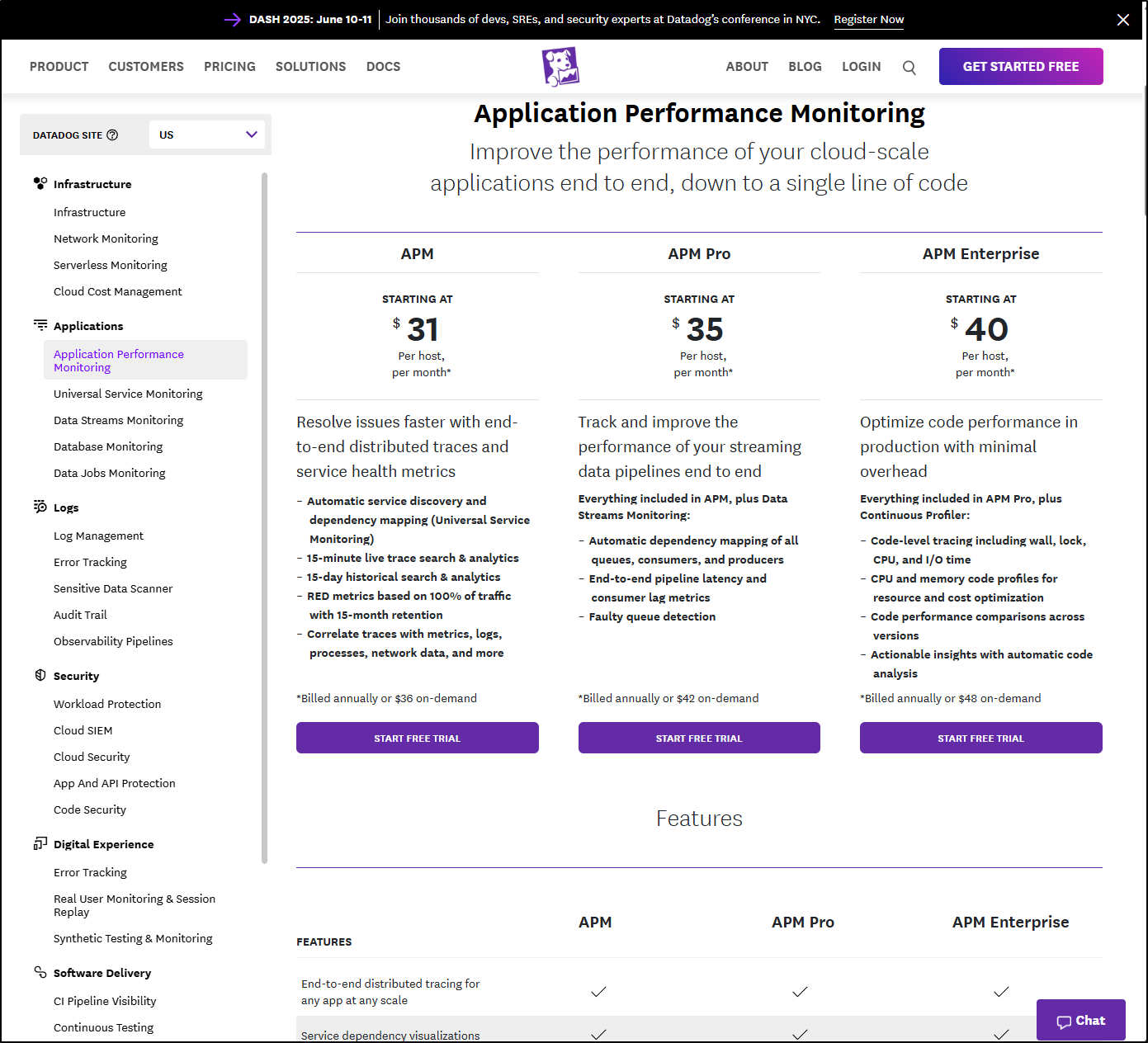Click the sidebar vertical scrollbar
Image resolution: width=1148 pixels, height=1043 pixels.
(264, 517)
